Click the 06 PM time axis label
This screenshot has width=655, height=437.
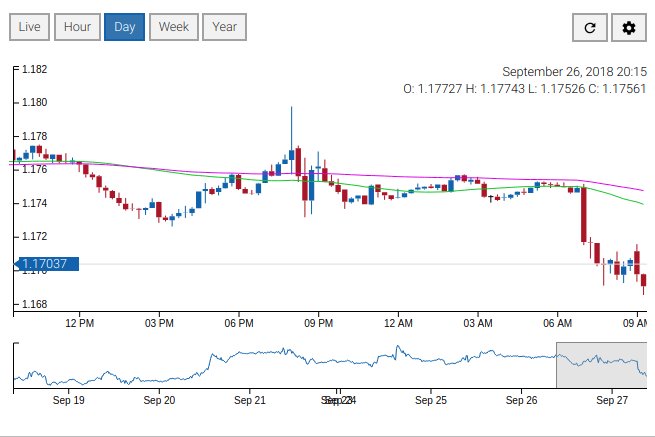click(239, 323)
